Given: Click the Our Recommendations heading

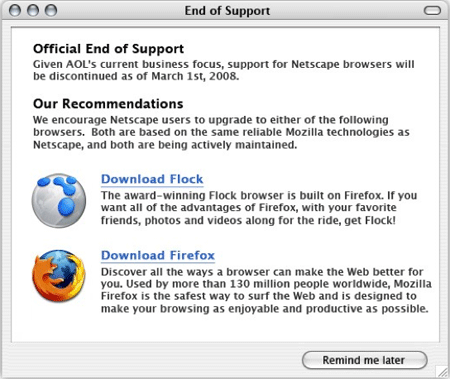Looking at the screenshot, I should (108, 104).
